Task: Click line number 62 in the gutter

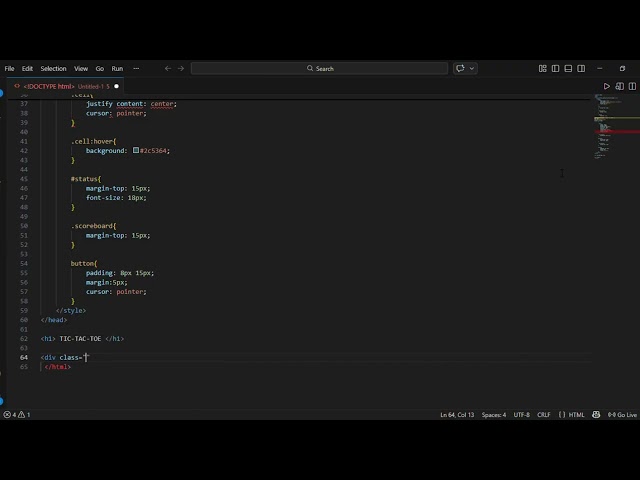Action: 24,339
